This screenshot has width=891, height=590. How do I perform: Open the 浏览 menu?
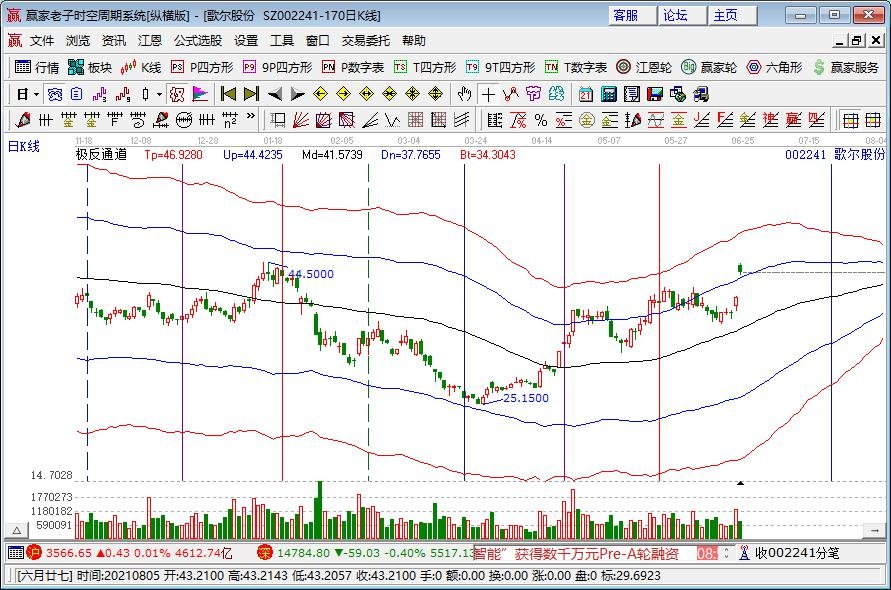click(78, 41)
